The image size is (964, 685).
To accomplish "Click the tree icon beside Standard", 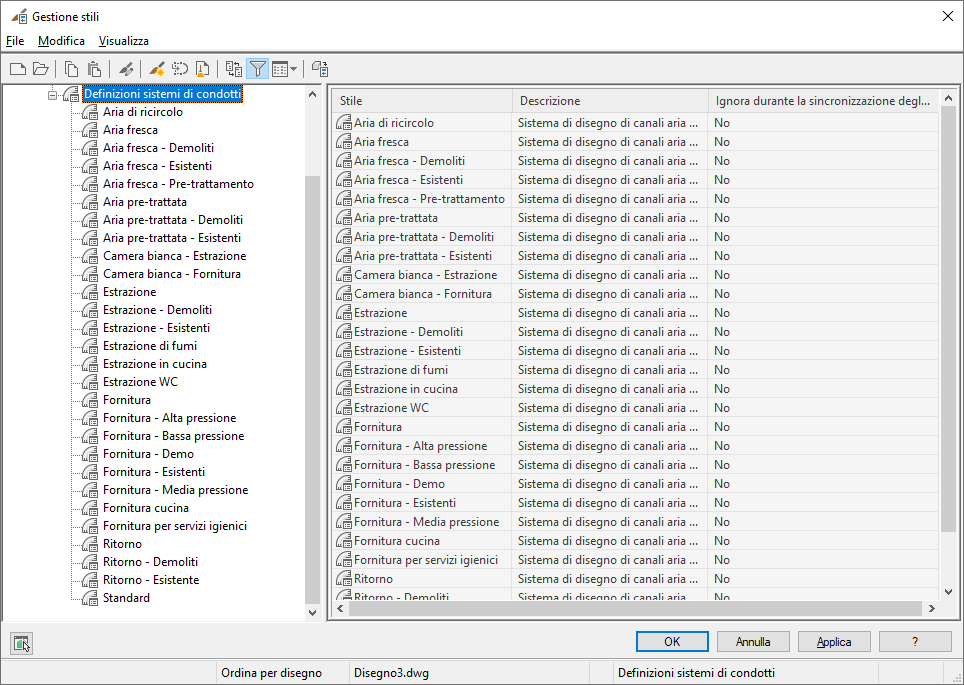I will click(90, 598).
